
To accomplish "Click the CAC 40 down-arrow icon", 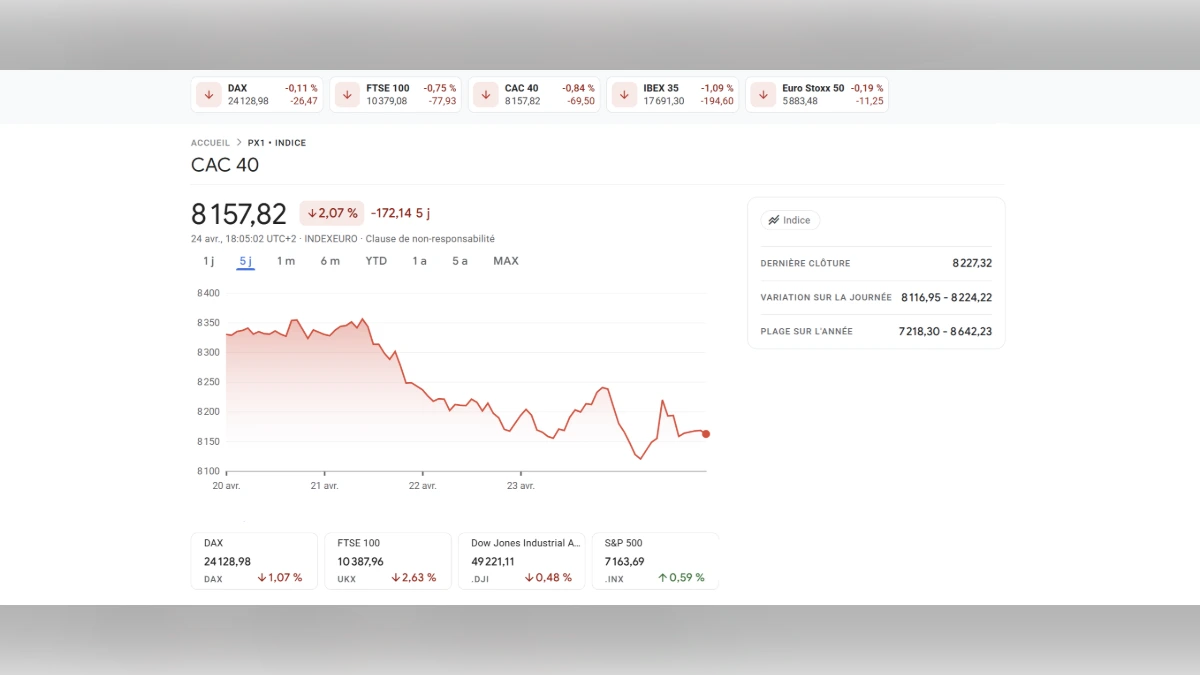I will [485, 94].
